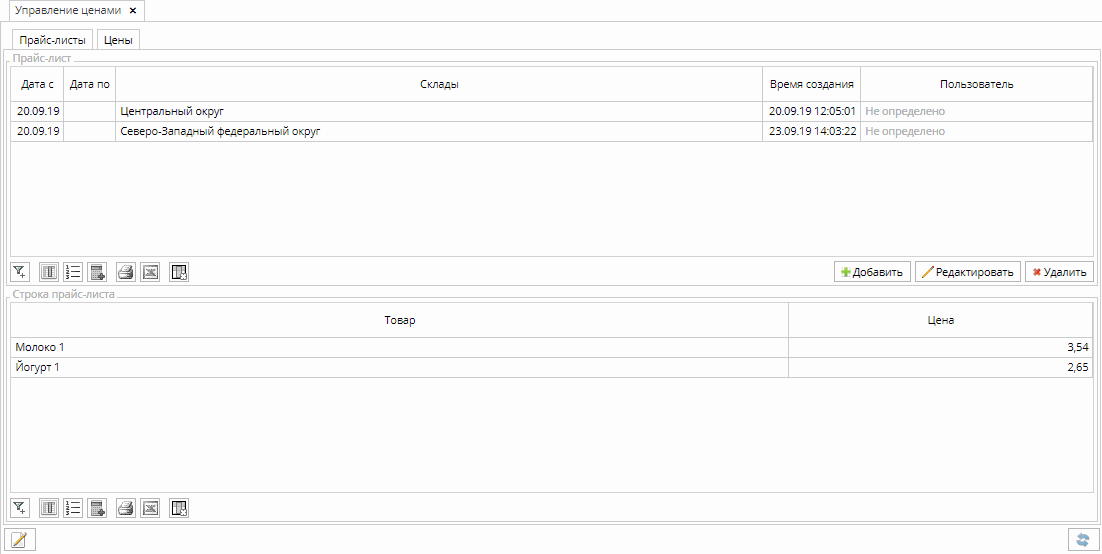Sort by the Время создания column header
The image size is (1102, 554).
811,84
